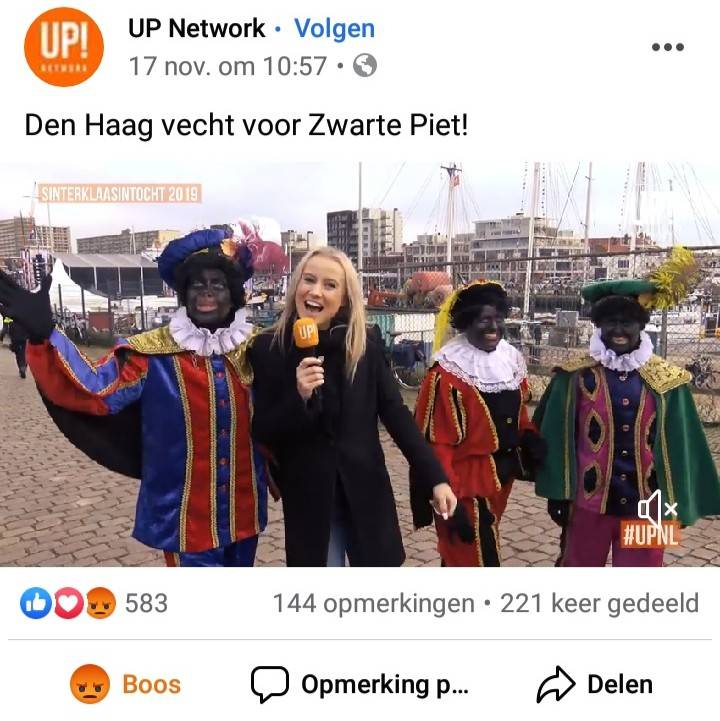Click the share arrow icon

(x=555, y=684)
